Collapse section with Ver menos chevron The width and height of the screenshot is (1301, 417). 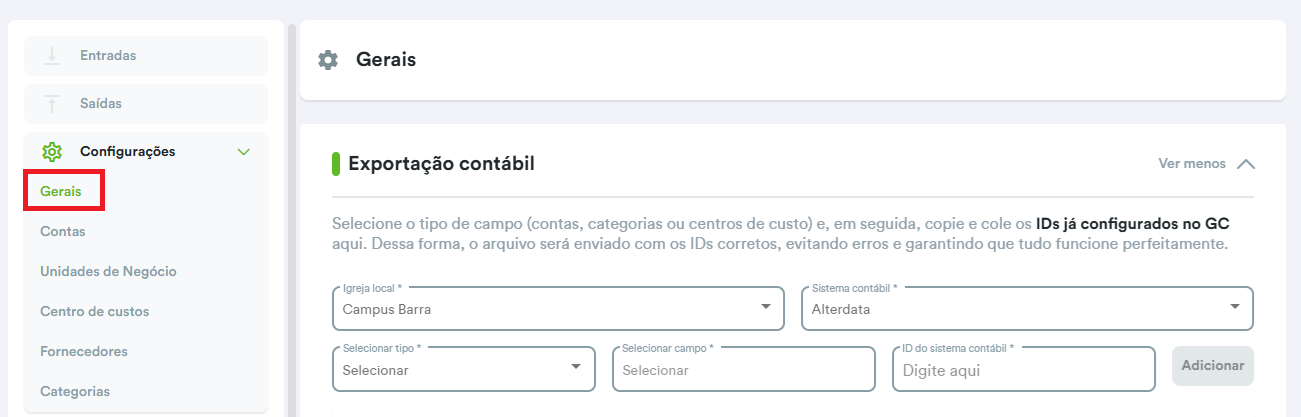[1245, 164]
